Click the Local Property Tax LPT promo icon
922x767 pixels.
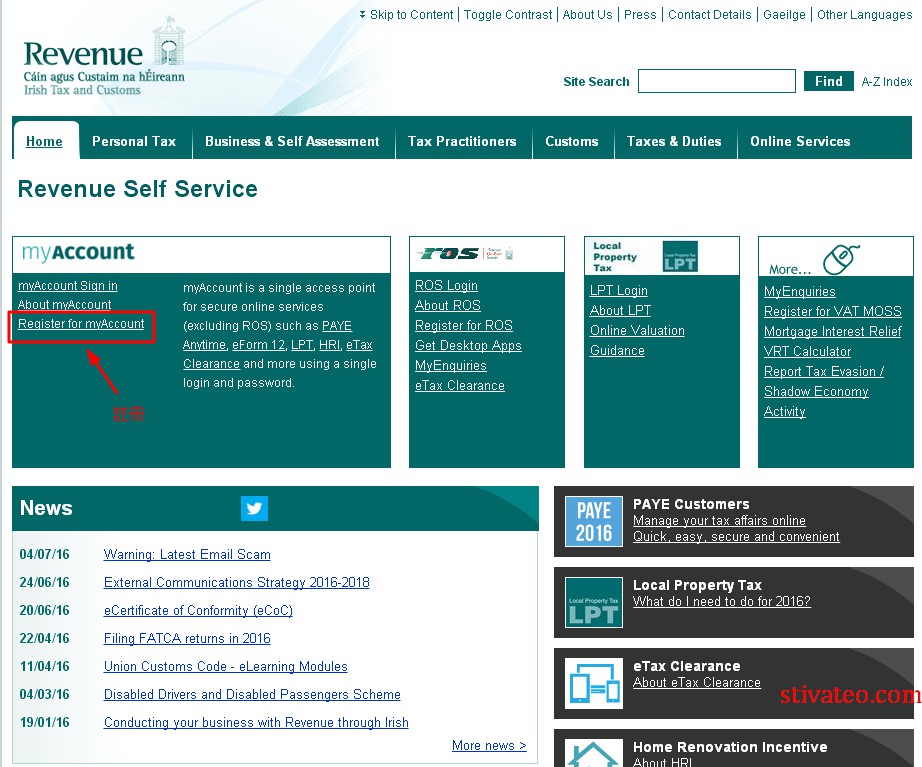pyautogui.click(x=593, y=602)
